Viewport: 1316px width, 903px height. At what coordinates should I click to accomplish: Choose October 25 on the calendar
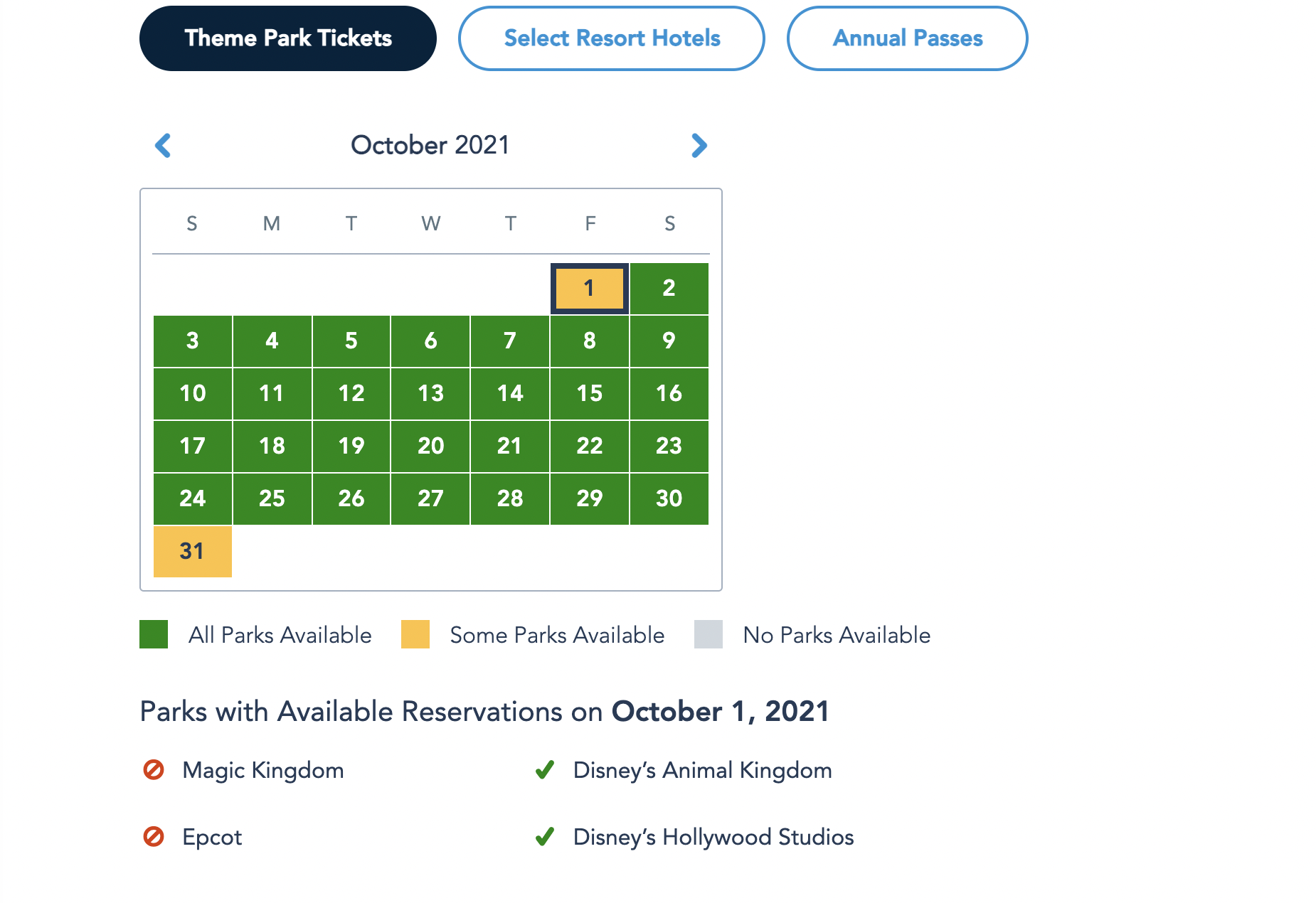point(272,498)
